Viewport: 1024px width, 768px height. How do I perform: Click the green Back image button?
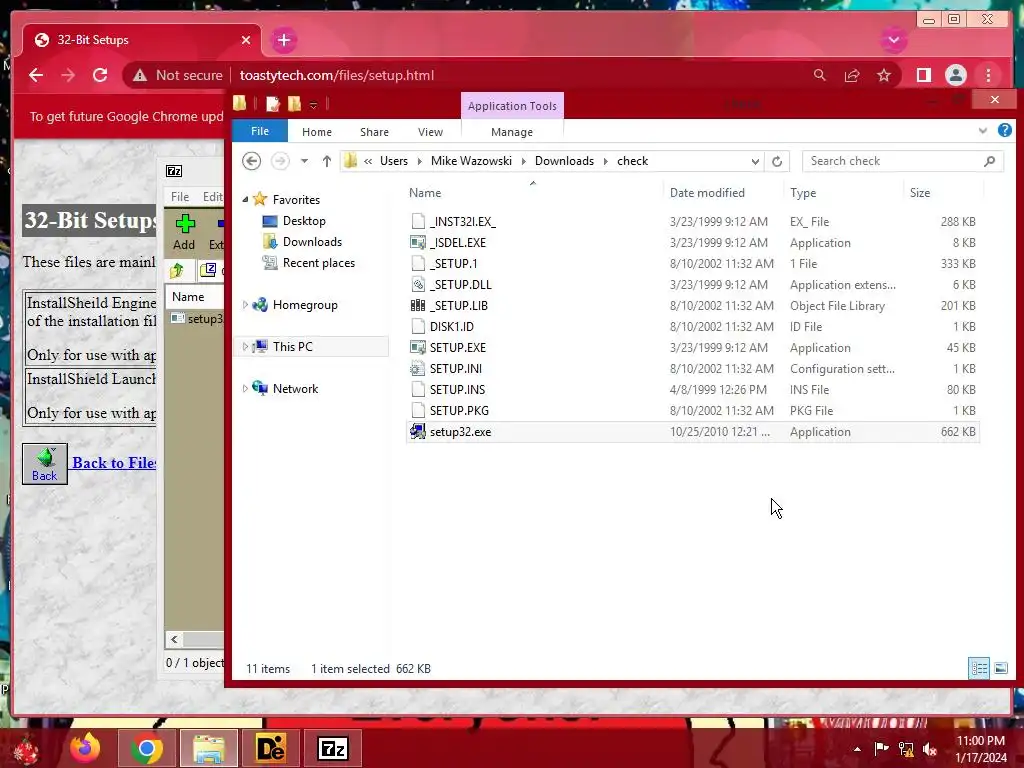coord(44,464)
